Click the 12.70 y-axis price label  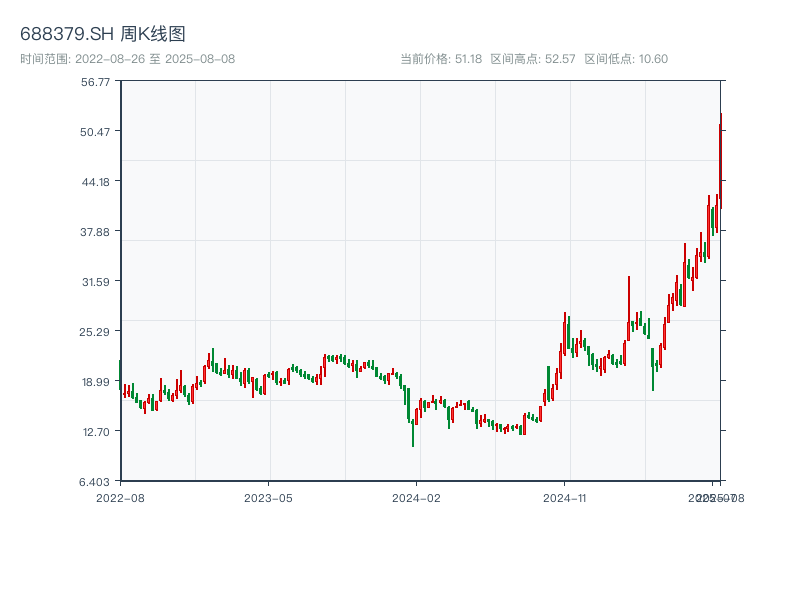tap(96, 432)
